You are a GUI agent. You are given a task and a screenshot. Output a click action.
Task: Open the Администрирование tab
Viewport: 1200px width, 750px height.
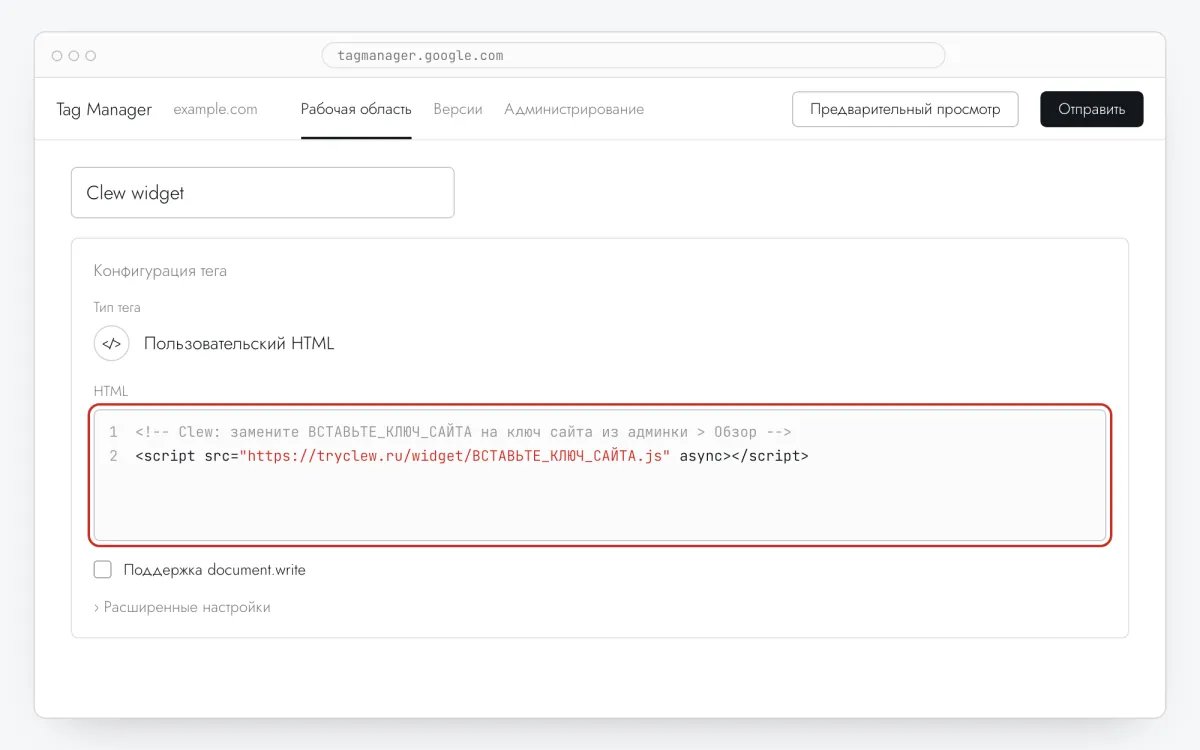pyautogui.click(x=574, y=109)
